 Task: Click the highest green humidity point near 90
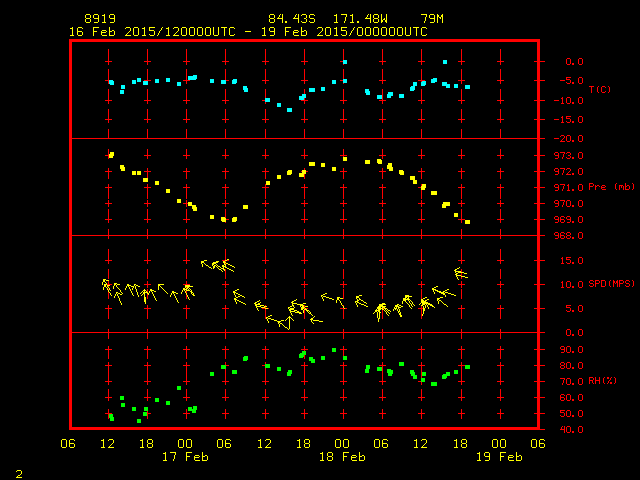(x=334, y=350)
